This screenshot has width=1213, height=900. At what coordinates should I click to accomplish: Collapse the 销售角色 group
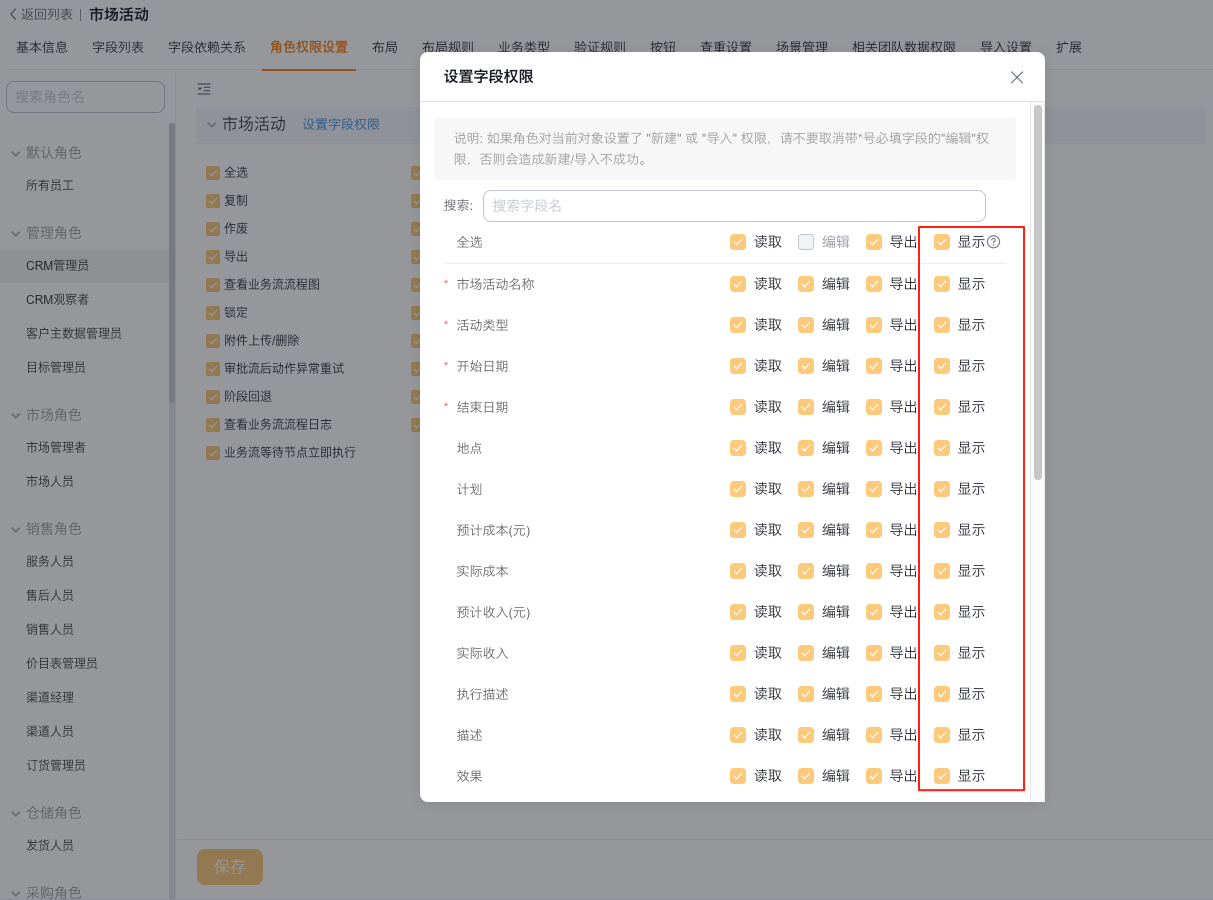click(16, 529)
